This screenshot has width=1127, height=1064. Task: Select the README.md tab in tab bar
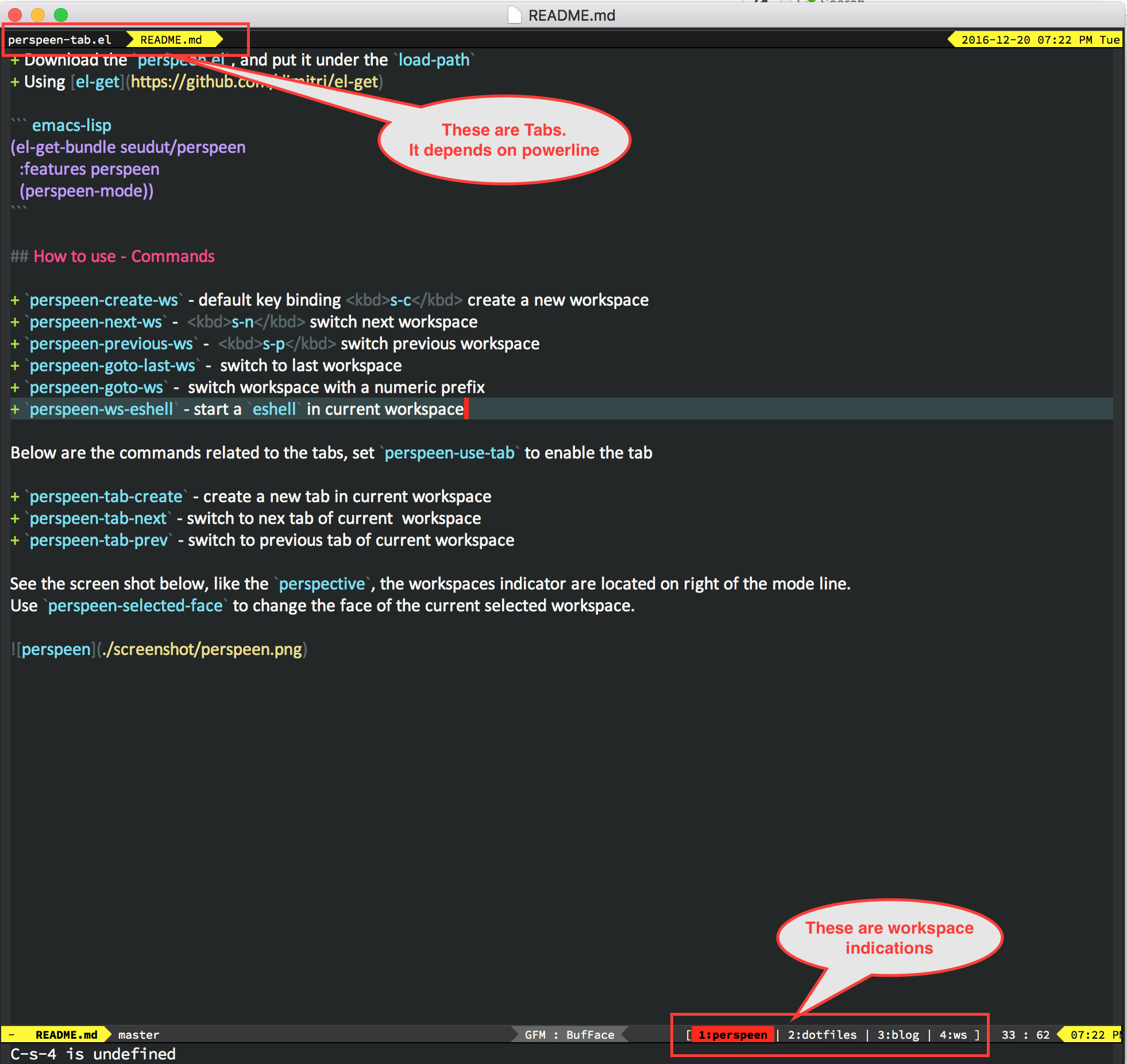[171, 40]
